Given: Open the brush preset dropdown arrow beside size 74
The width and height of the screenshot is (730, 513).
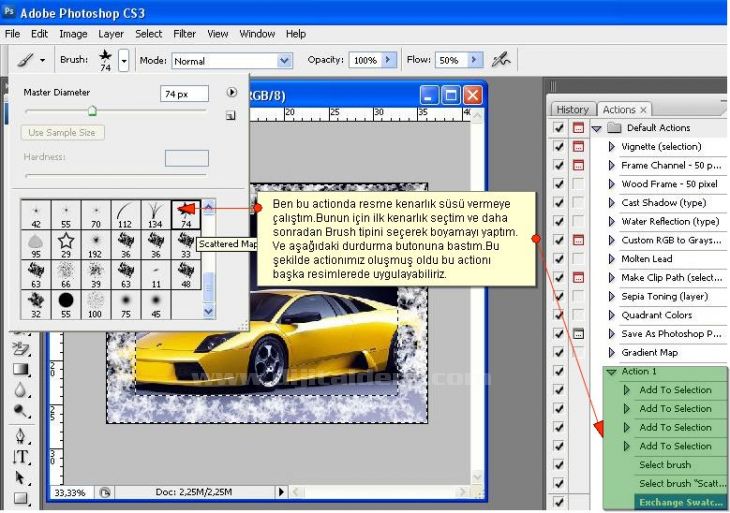Looking at the screenshot, I should (x=123, y=61).
